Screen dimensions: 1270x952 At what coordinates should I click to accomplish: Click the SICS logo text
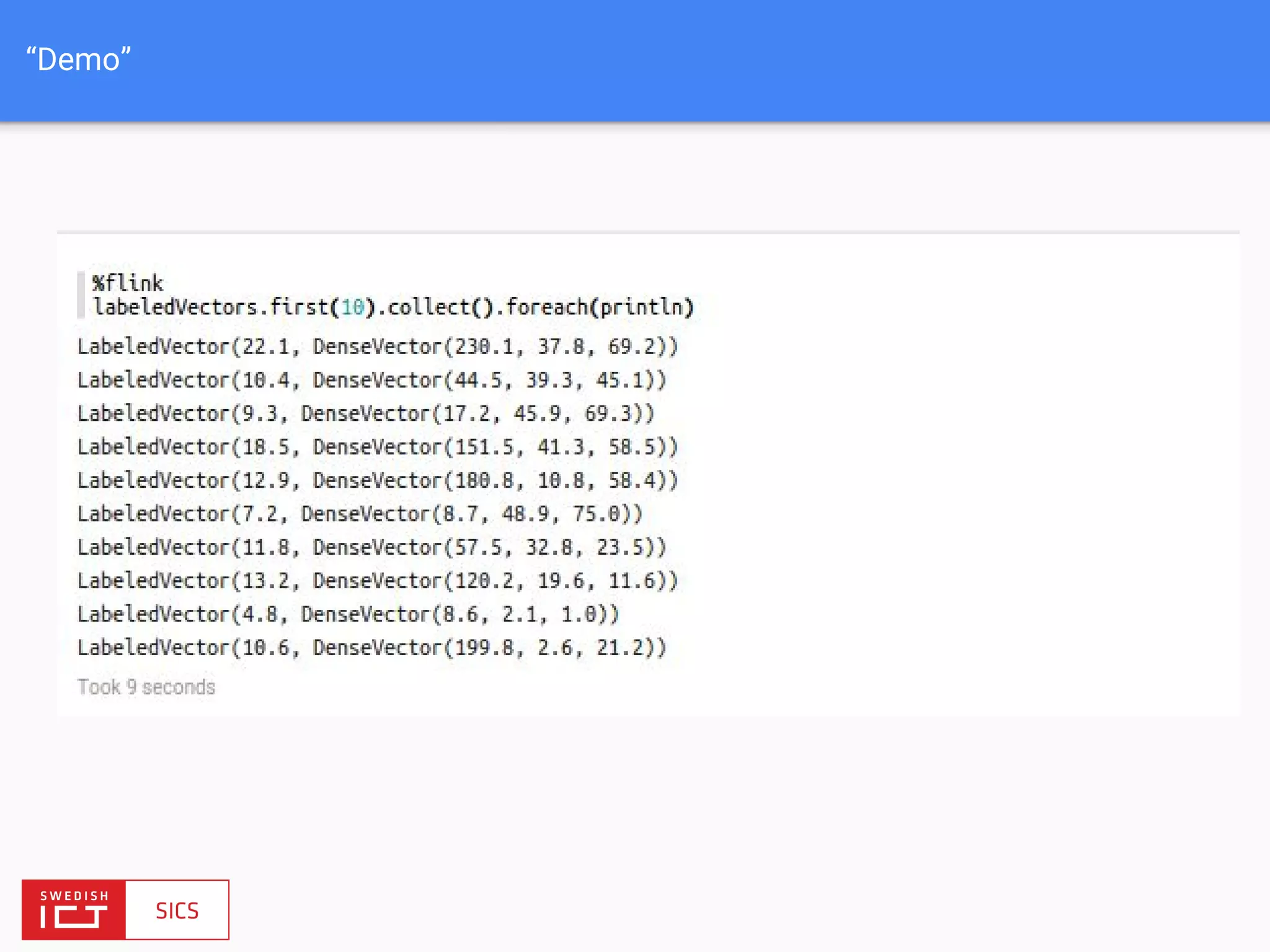point(177,910)
